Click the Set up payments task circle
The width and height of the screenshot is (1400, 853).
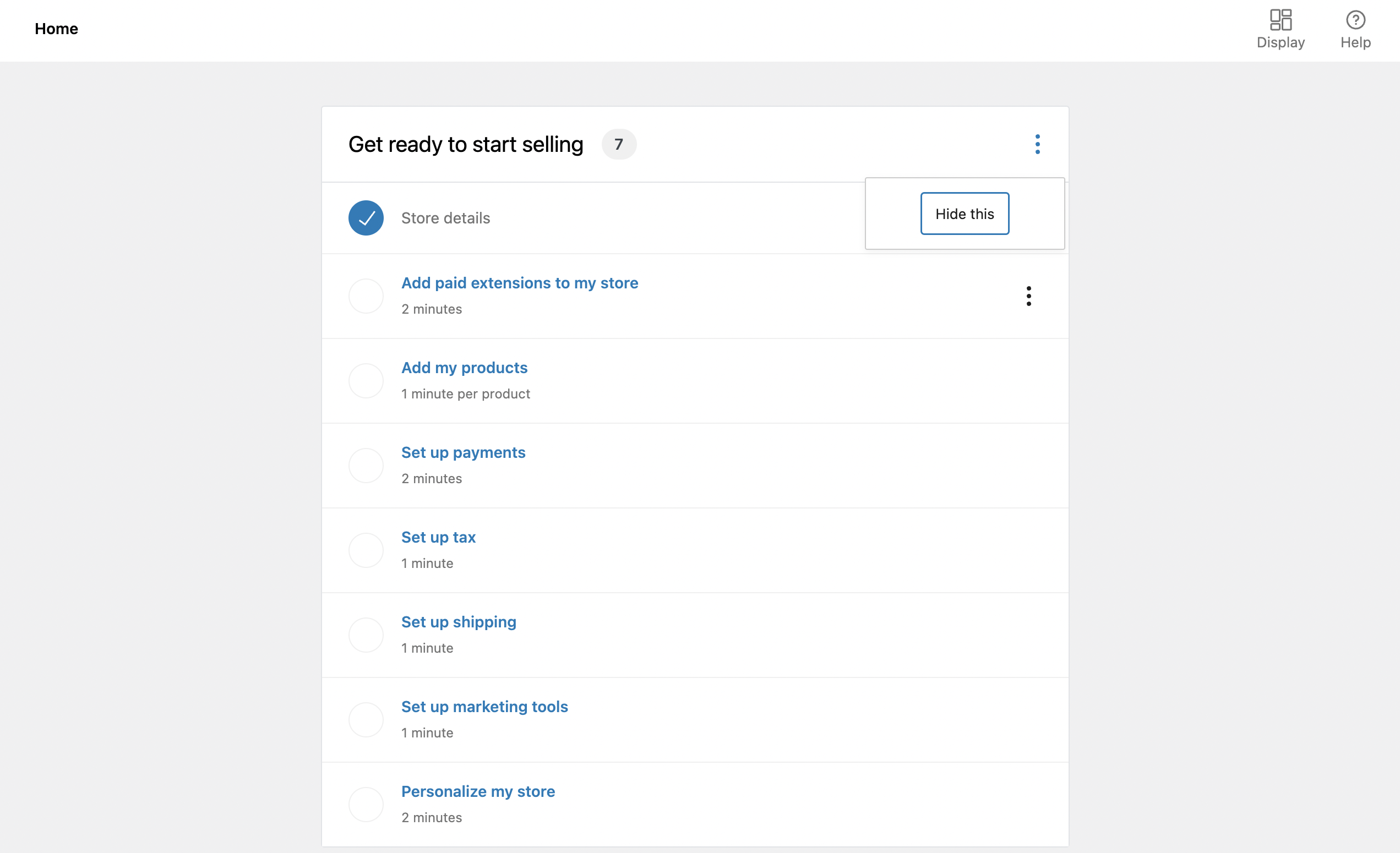coord(366,465)
